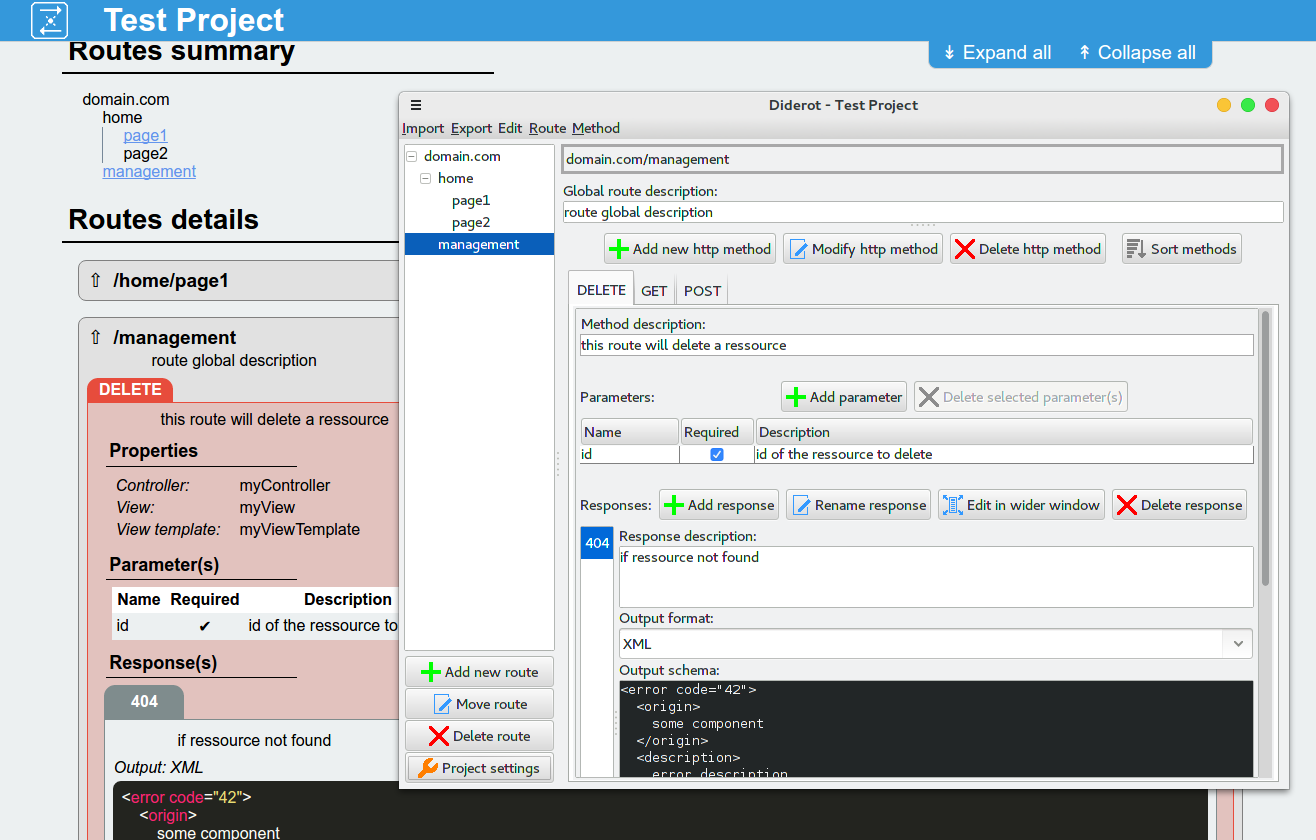Click Add new http method button

point(690,249)
